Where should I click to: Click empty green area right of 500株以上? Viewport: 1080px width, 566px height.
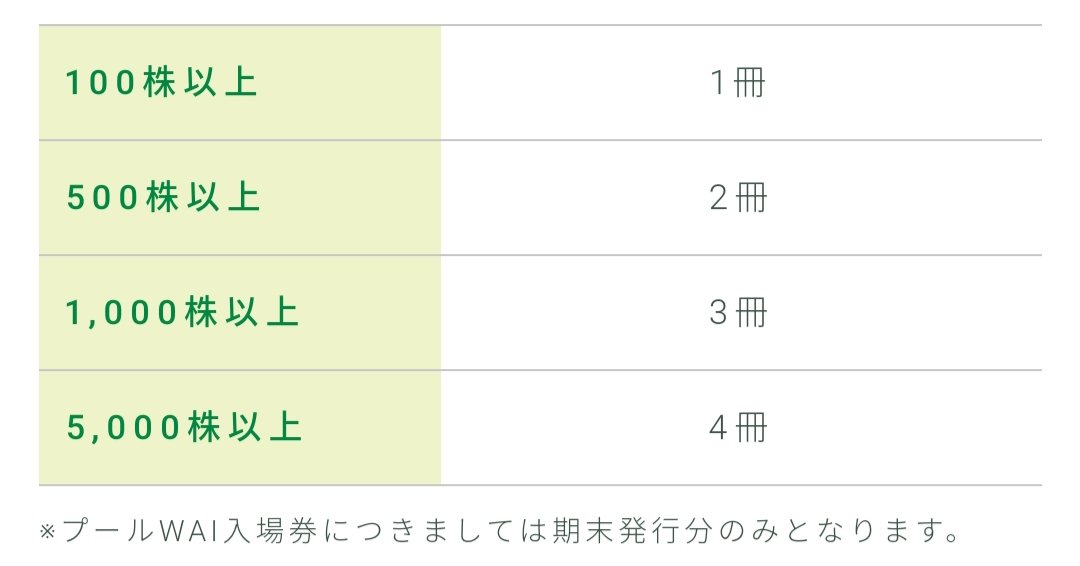pos(351,198)
